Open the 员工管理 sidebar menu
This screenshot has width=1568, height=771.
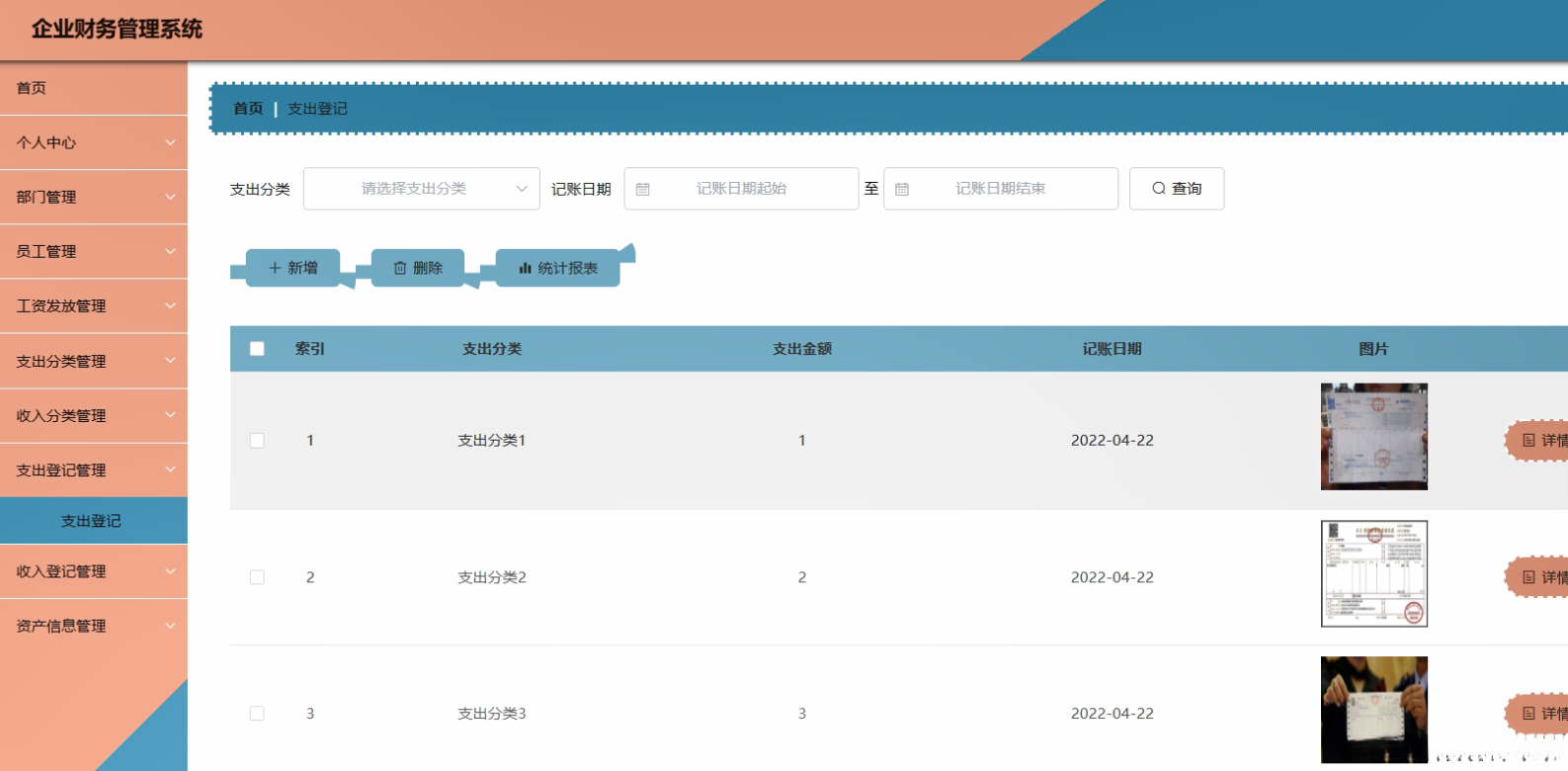pyautogui.click(x=94, y=251)
